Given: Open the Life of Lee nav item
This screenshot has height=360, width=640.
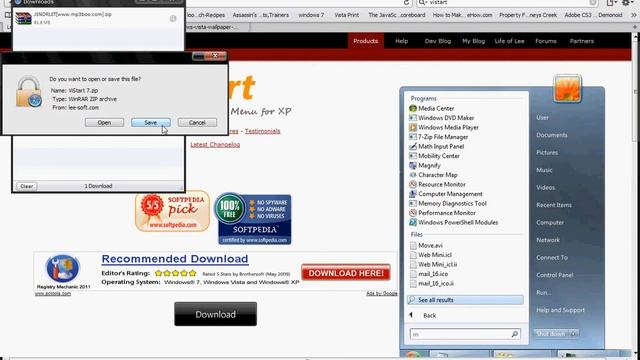Looking at the screenshot, I should pos(509,41).
